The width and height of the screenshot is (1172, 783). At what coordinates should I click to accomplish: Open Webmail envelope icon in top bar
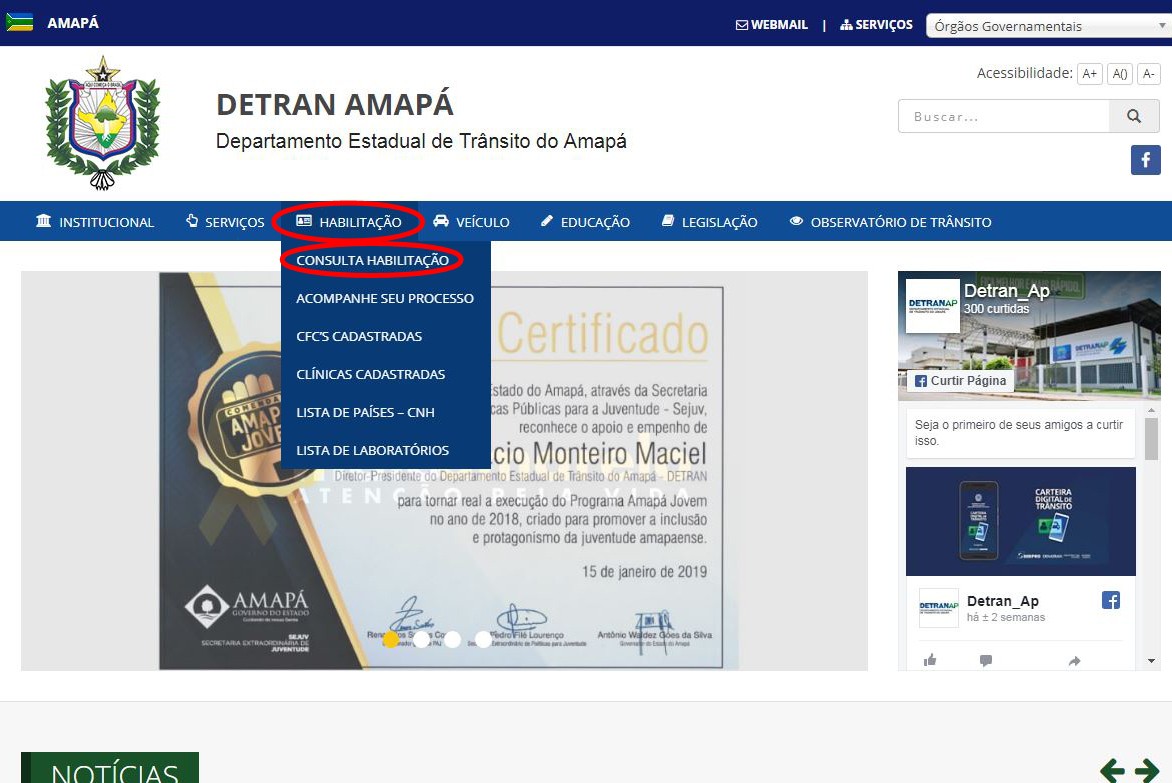[741, 25]
